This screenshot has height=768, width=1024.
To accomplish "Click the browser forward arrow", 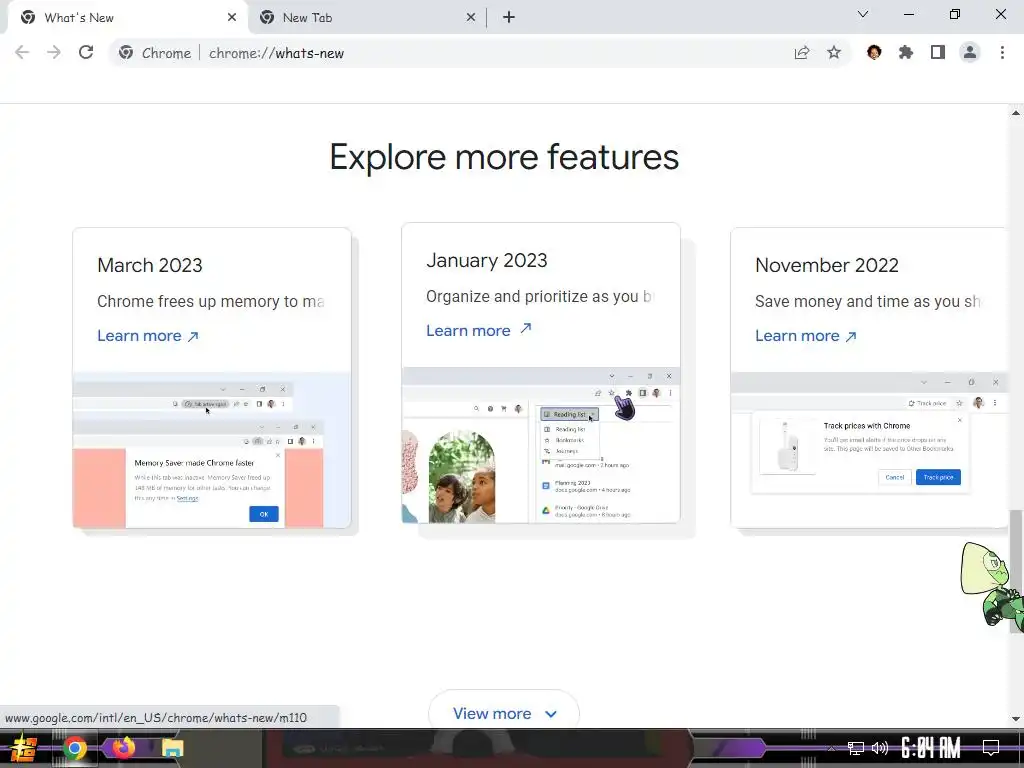I will (54, 53).
